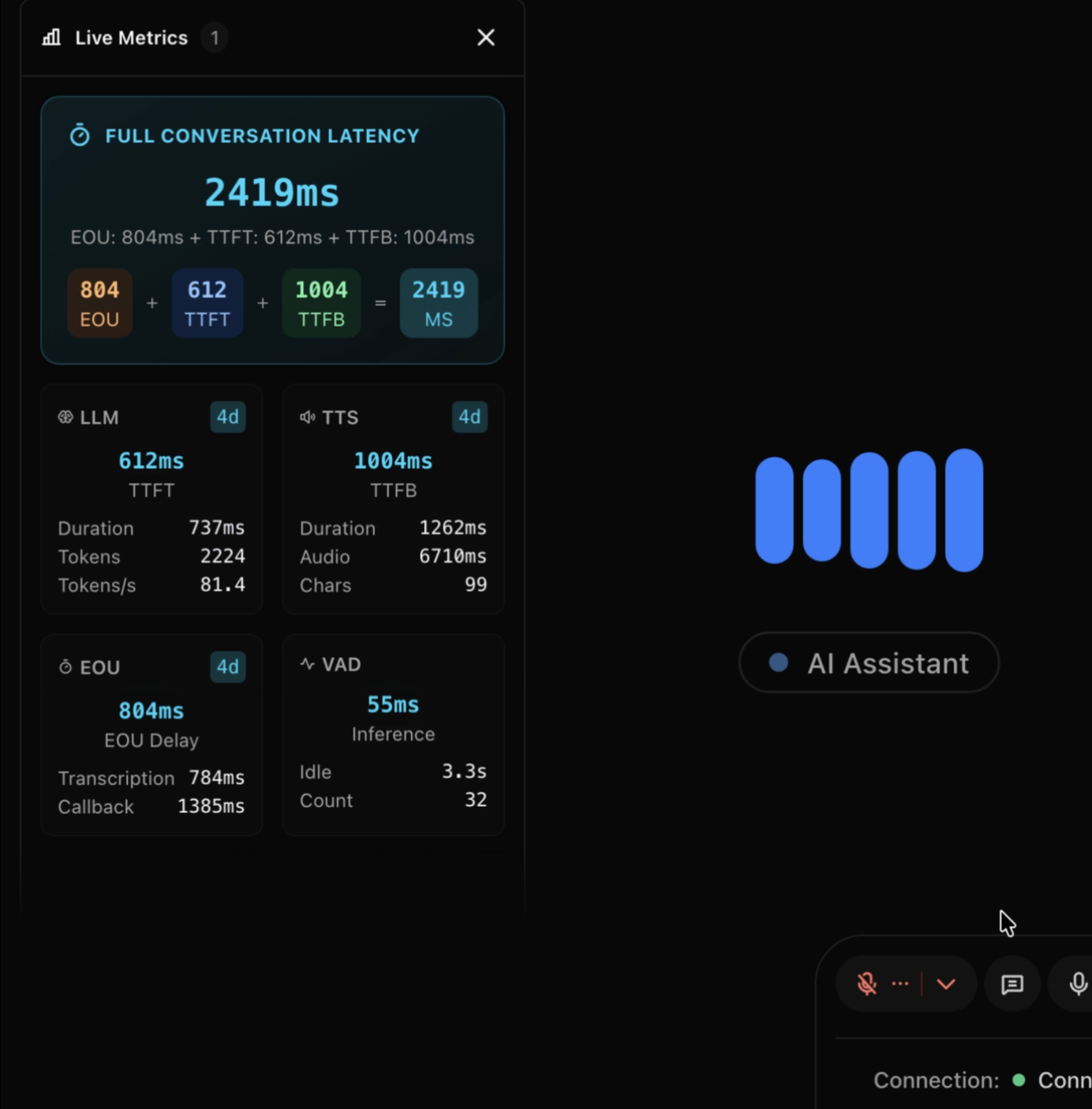Screen dimensions: 1092x1109
Task: Click the Live Metrics bar chart icon
Action: 50,37
